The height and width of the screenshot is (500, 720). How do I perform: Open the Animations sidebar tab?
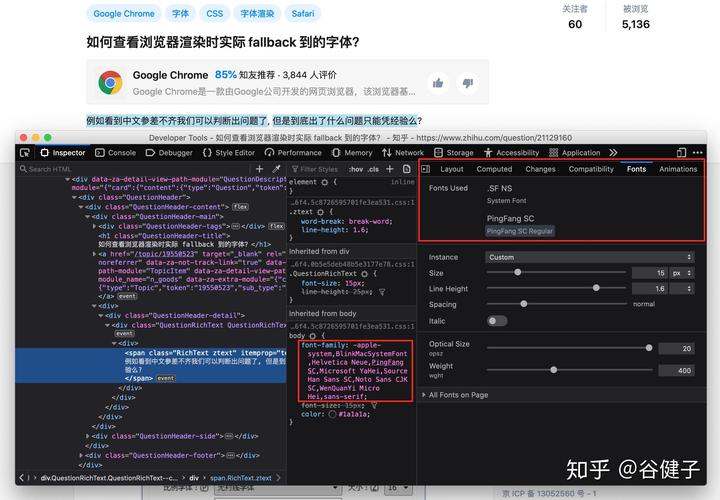coord(678,169)
